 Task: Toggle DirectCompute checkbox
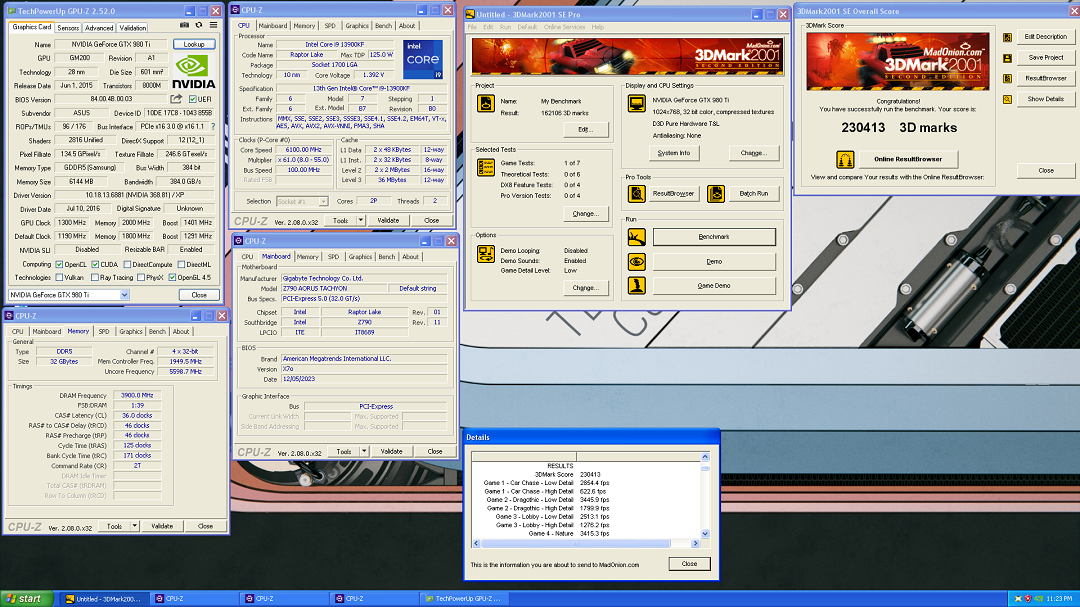[127, 265]
